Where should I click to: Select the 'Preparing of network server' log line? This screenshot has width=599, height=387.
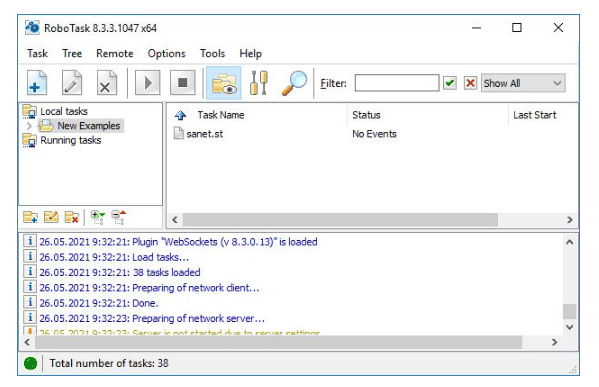pos(152,318)
